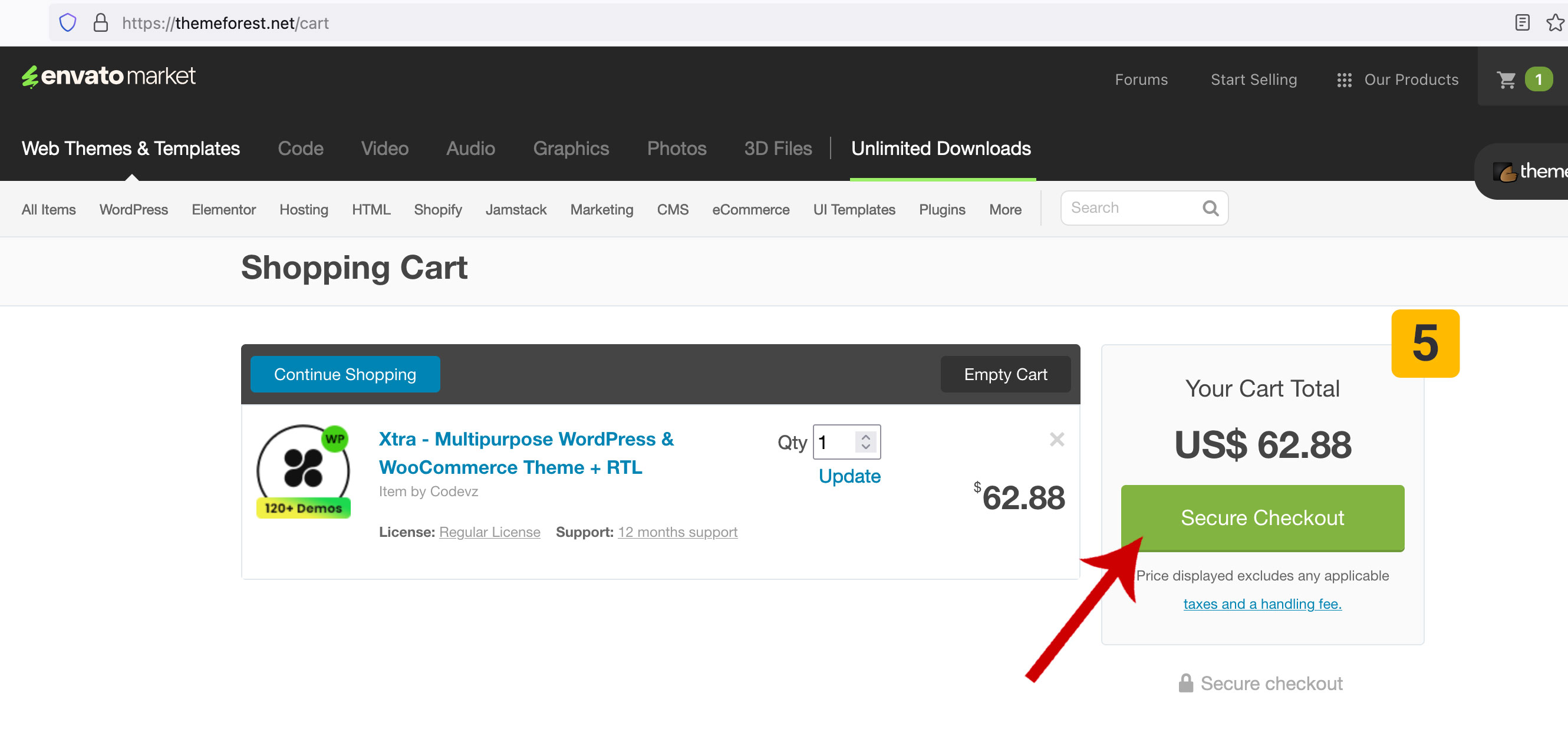Click the browser bookmark star icon
This screenshot has width=1568, height=739.
pos(1554,23)
